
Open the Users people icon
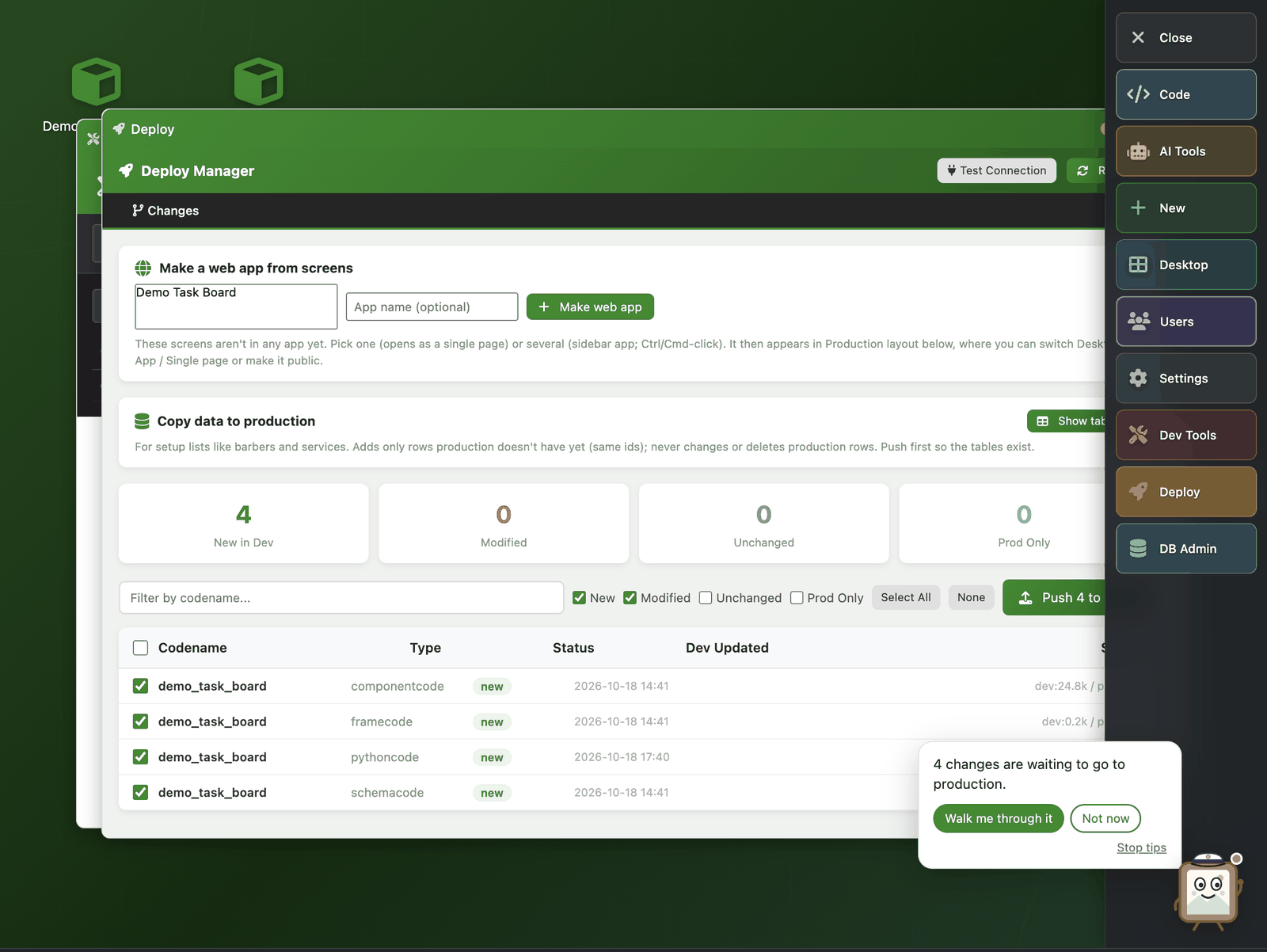[1138, 322]
